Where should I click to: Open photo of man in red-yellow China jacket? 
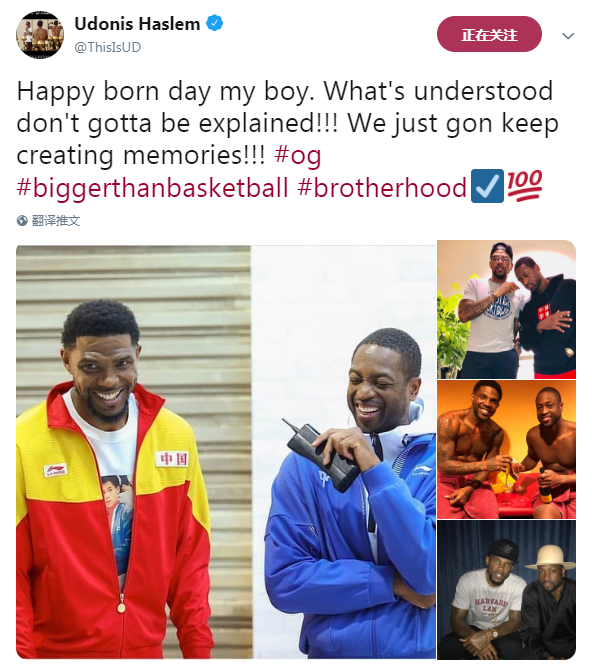point(133,452)
